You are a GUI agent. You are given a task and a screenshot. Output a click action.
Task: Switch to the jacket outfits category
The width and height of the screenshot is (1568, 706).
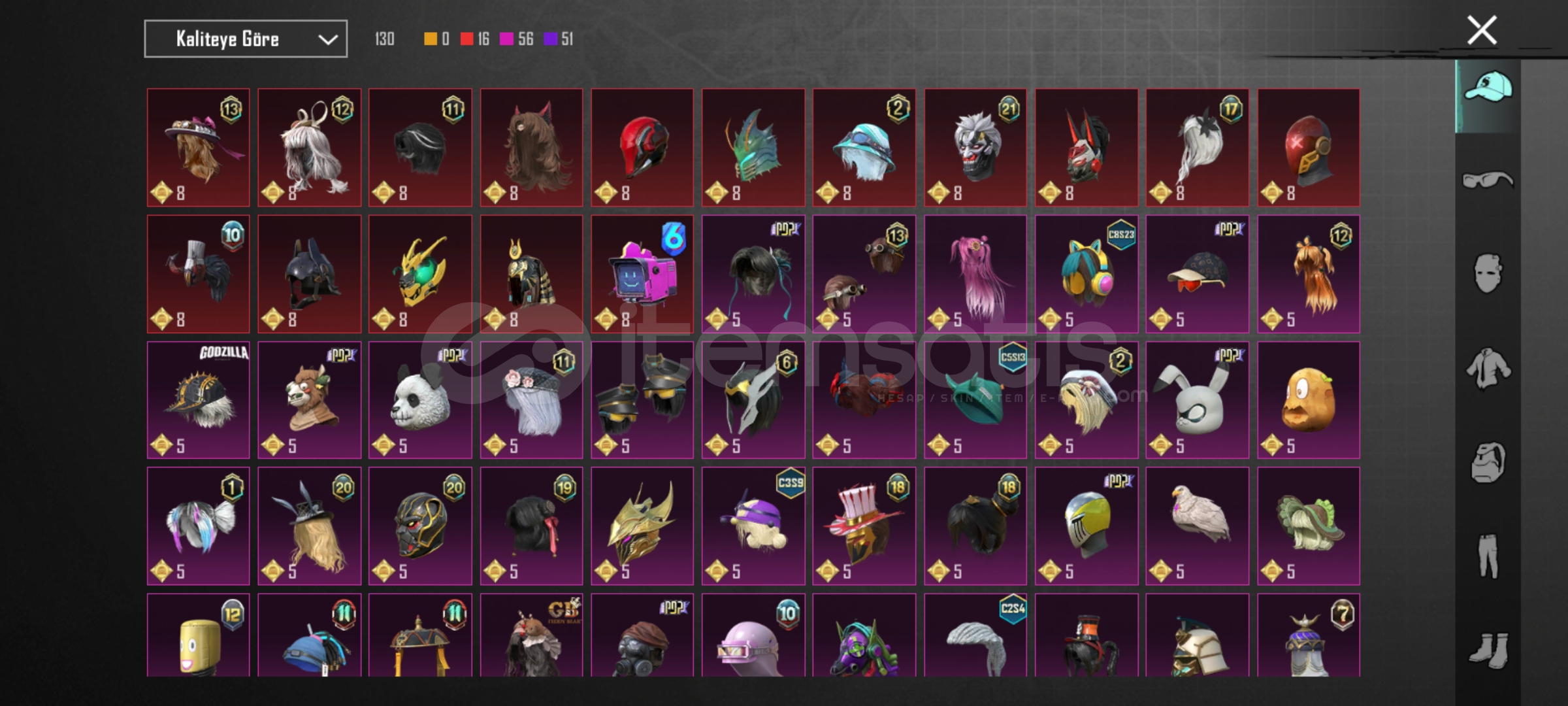(1488, 368)
